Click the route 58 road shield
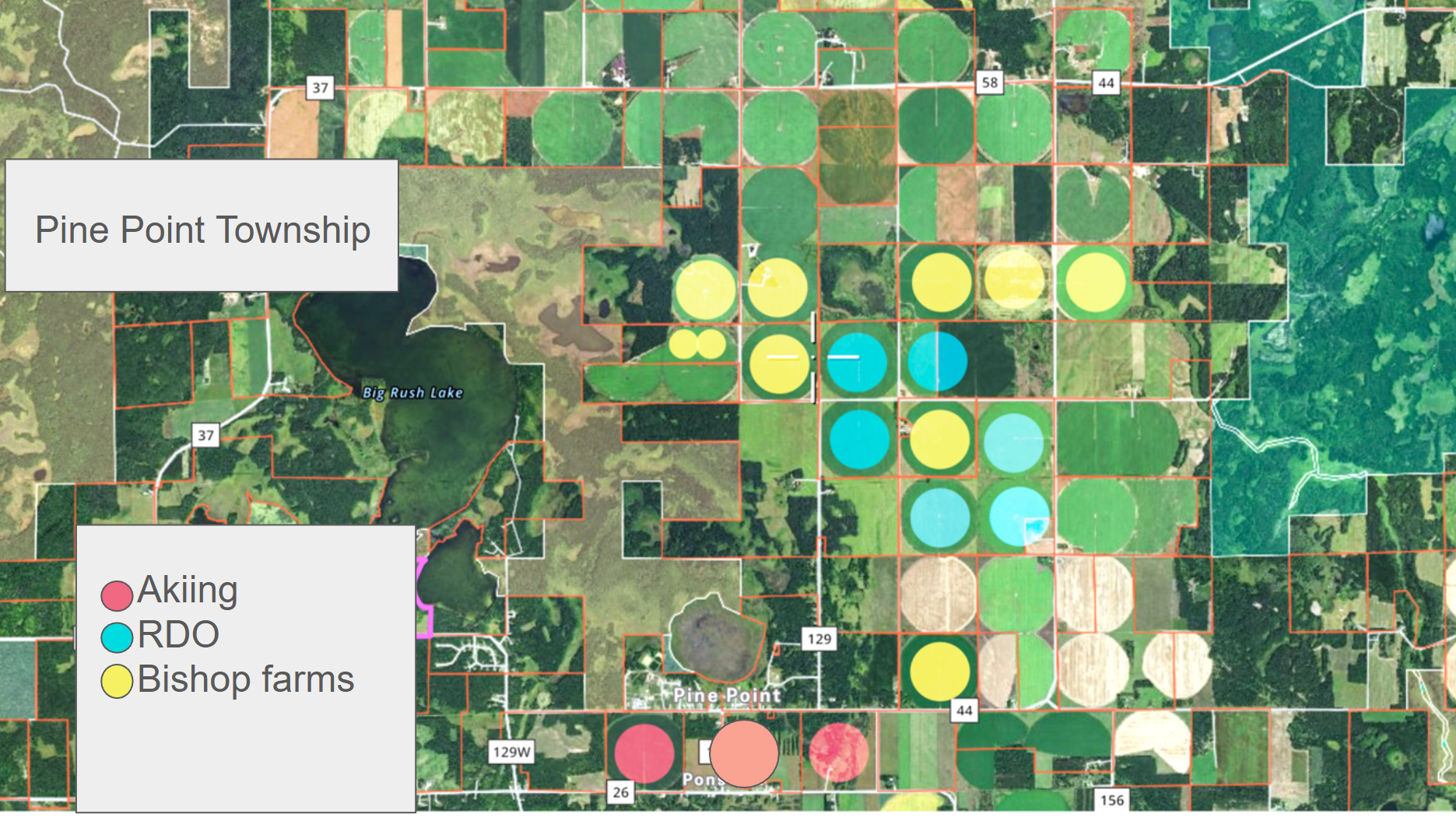The image size is (1456, 821). click(990, 82)
